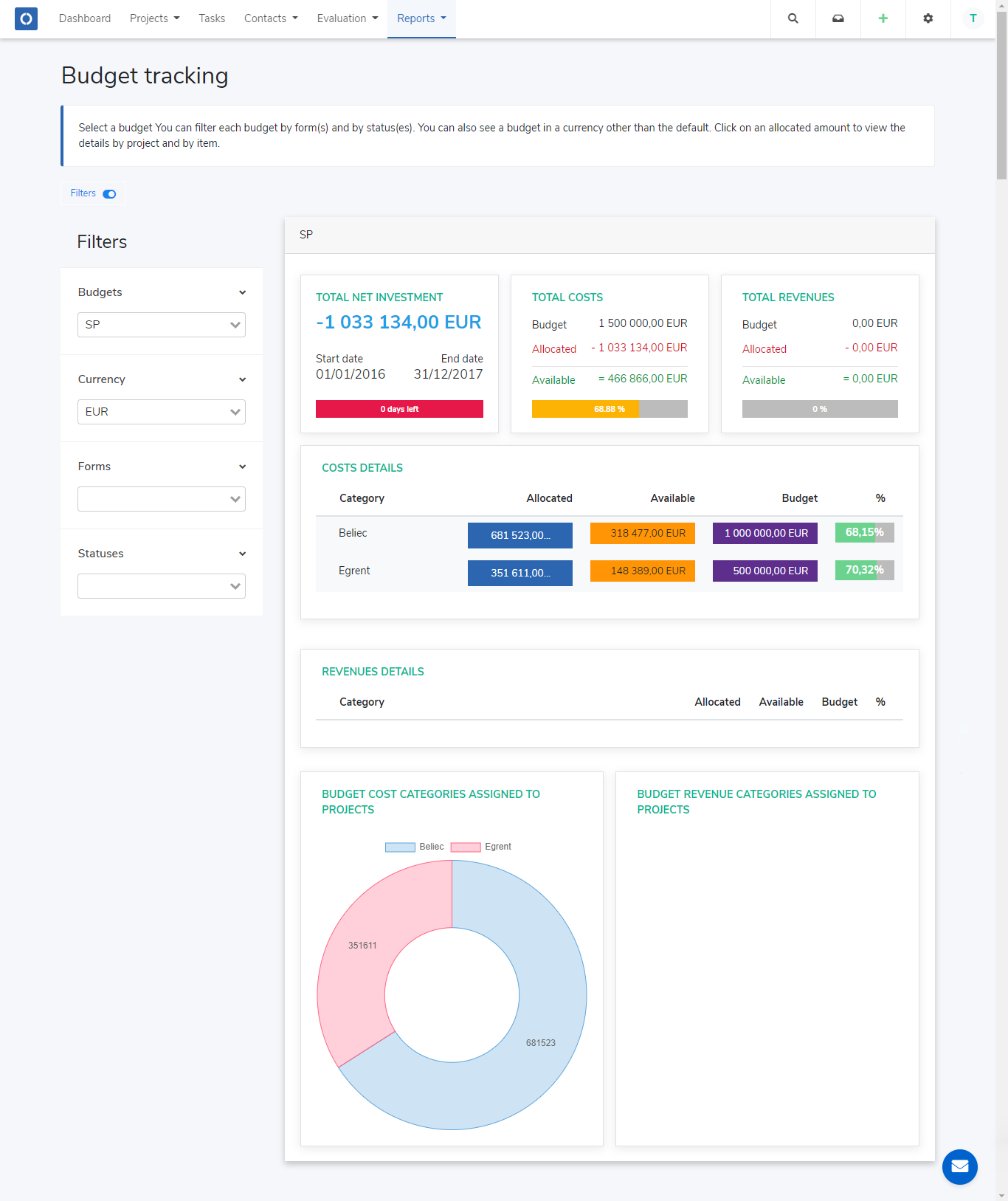
Task: Click the 68.88 % total costs progress bar
Action: tap(609, 409)
